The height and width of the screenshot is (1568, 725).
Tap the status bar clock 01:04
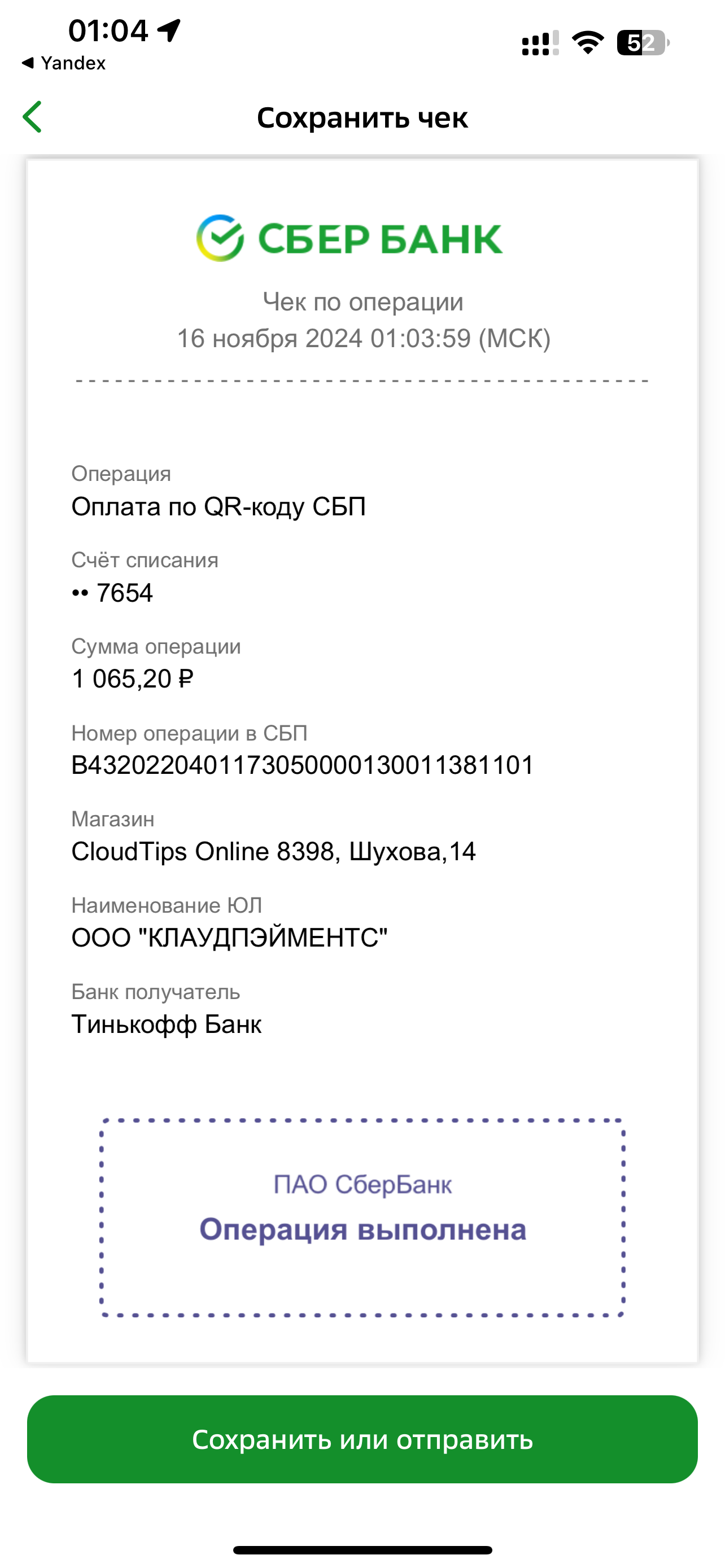click(108, 30)
